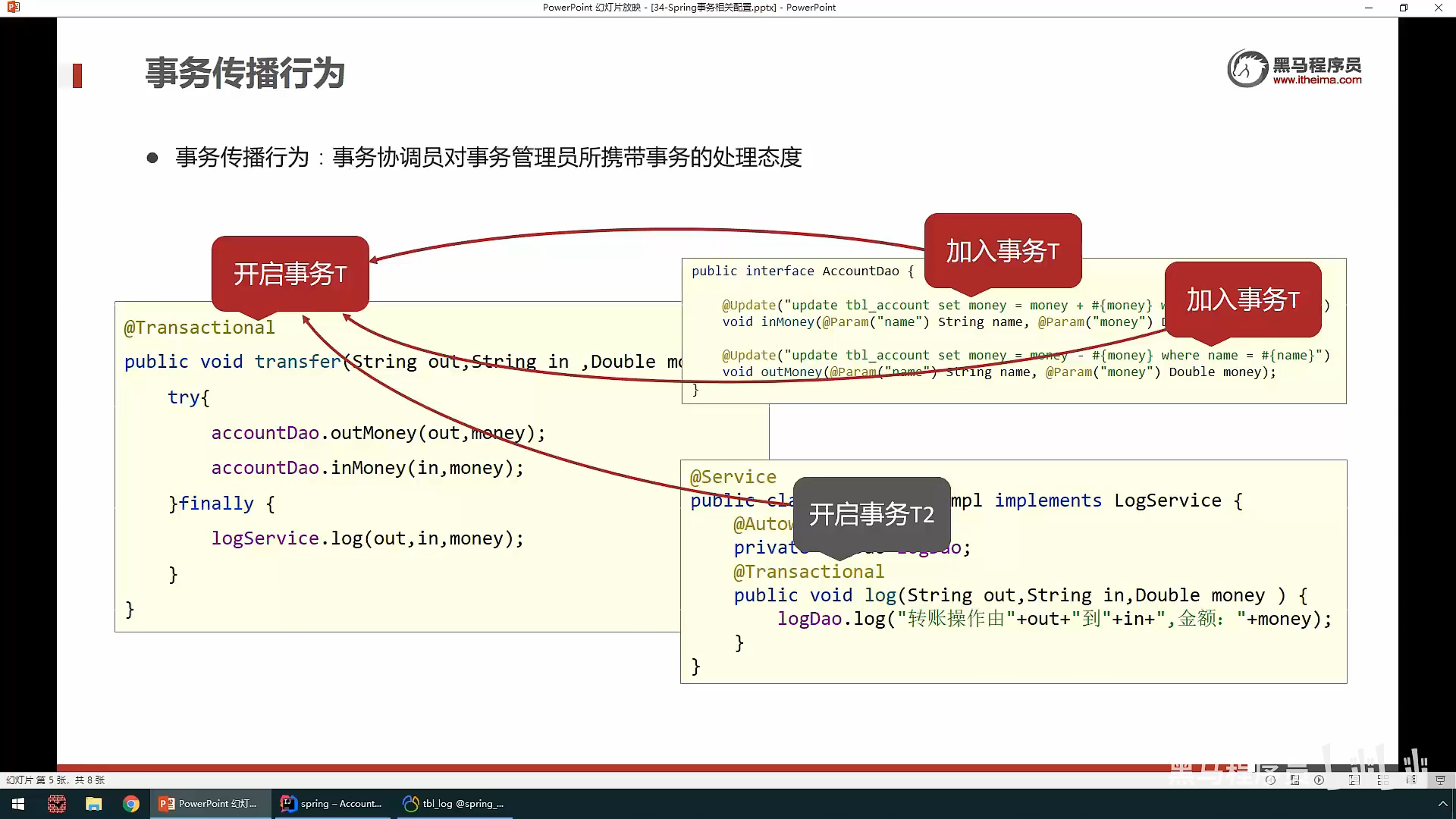Switch to Reading view icon

(x=1411, y=780)
